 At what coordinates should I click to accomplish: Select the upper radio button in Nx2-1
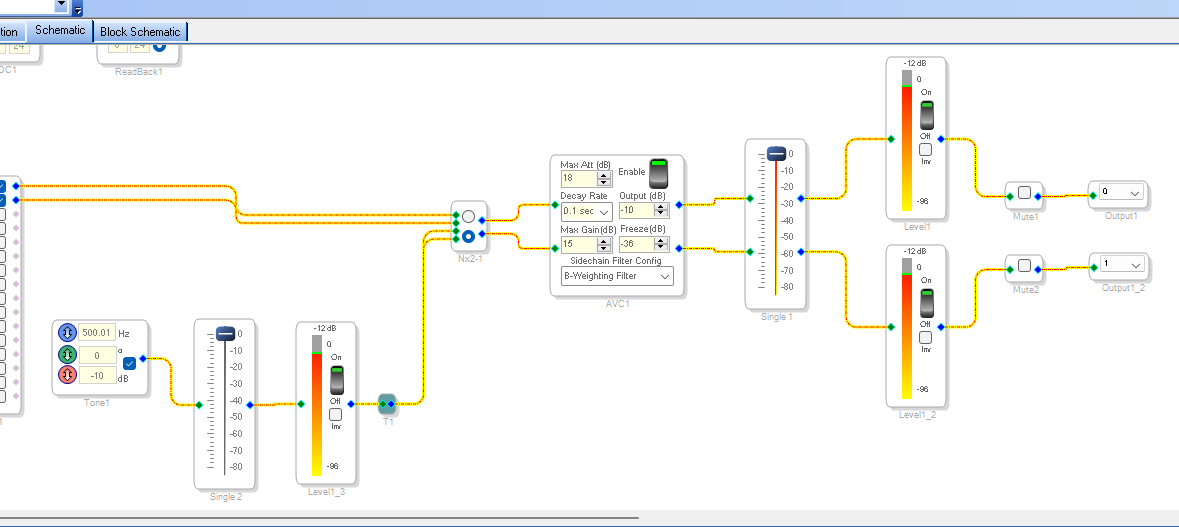pyautogui.click(x=468, y=217)
